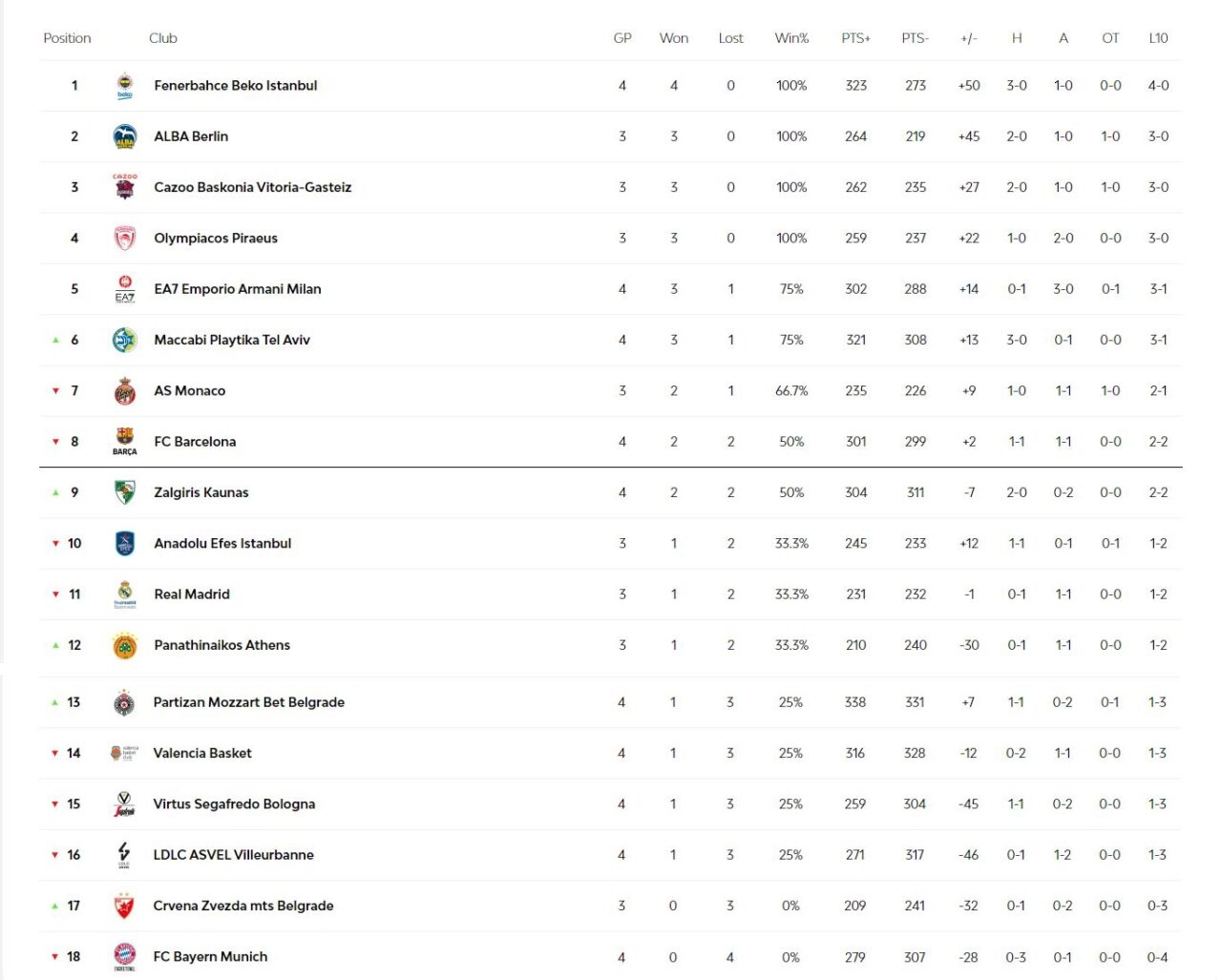
Task: Sort table by PTS+ column header
Action: [x=855, y=38]
